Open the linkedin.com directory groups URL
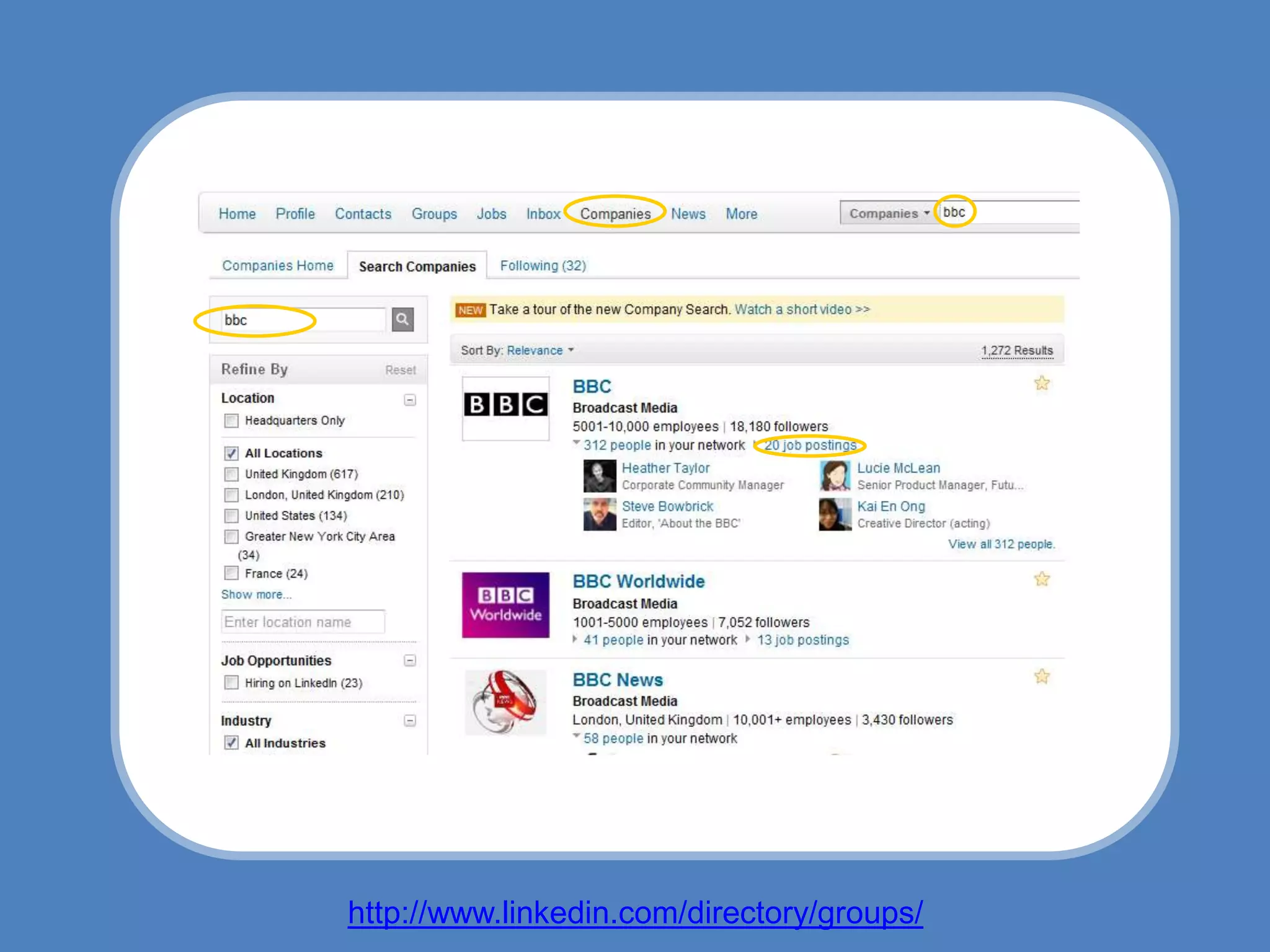Image resolution: width=1270 pixels, height=952 pixels. [635, 912]
